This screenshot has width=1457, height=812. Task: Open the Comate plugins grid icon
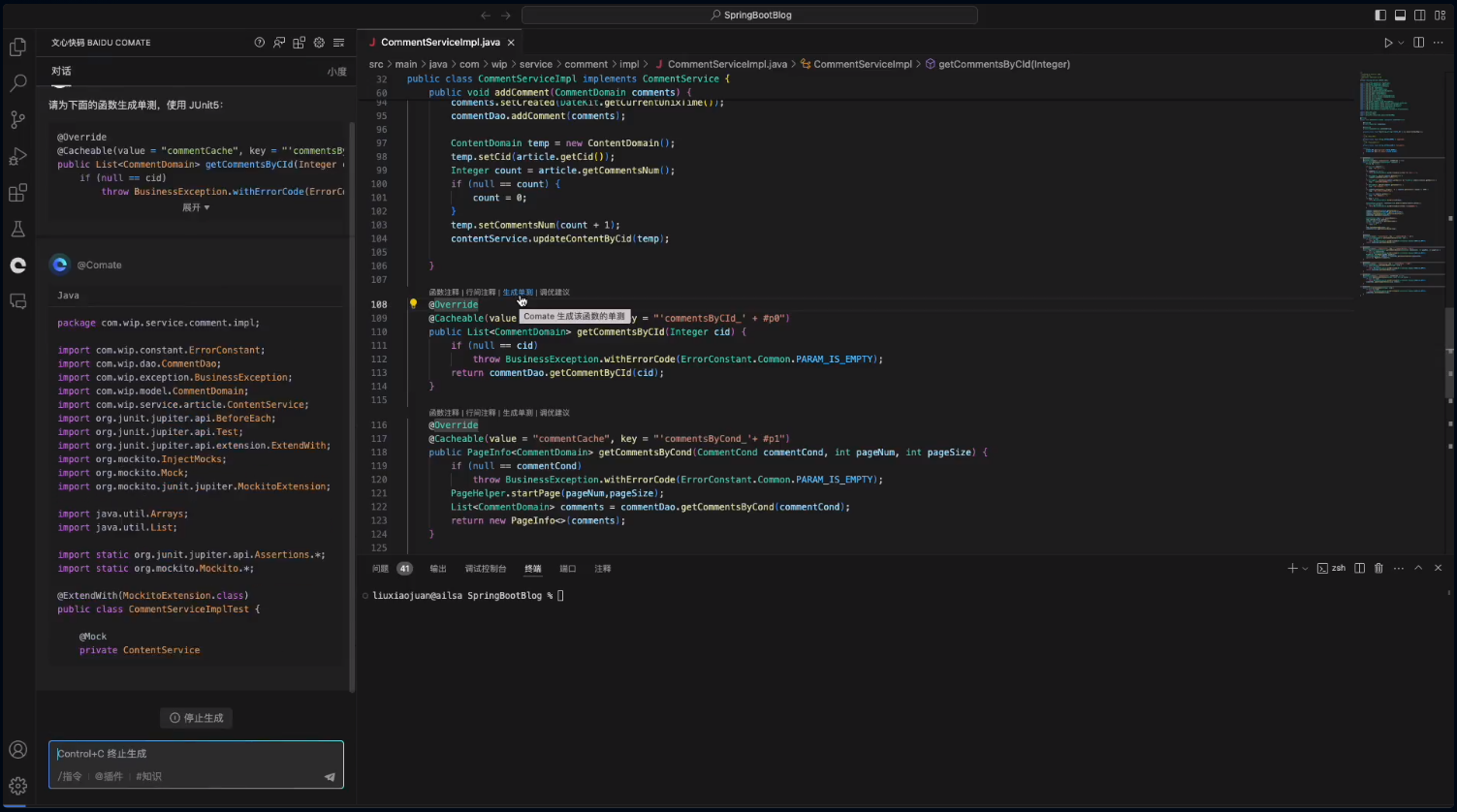(x=299, y=43)
